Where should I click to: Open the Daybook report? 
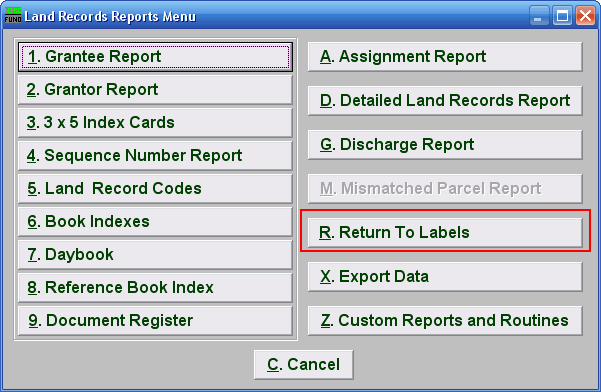(155, 254)
